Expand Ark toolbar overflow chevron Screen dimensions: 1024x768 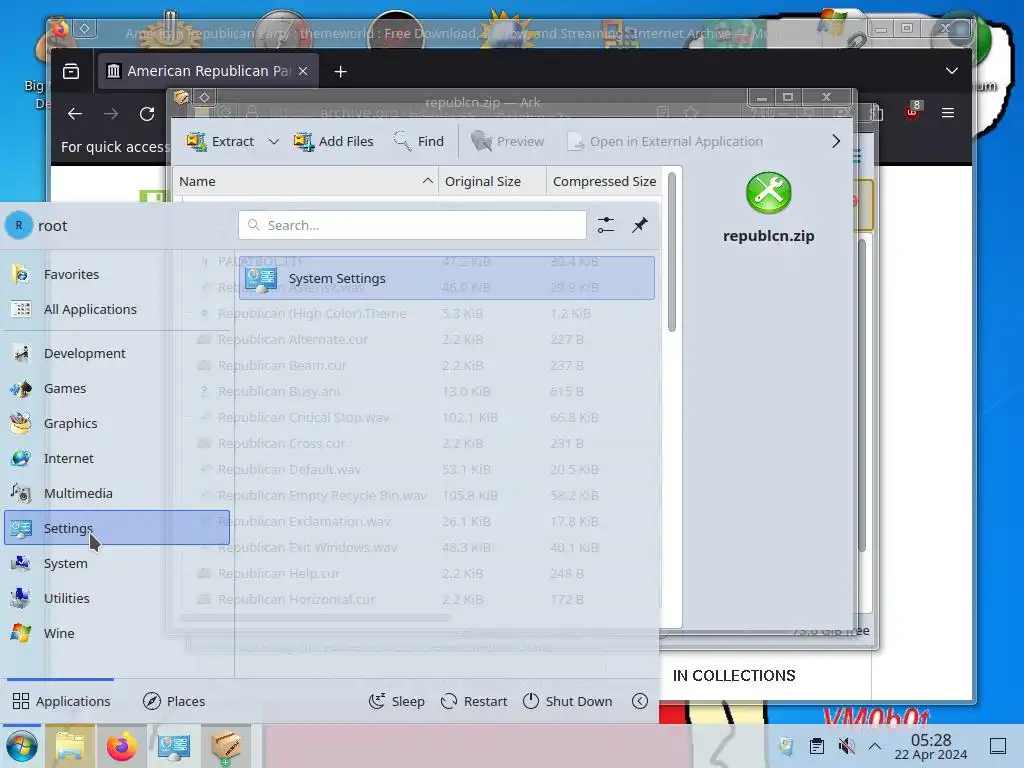pyautogui.click(x=836, y=141)
